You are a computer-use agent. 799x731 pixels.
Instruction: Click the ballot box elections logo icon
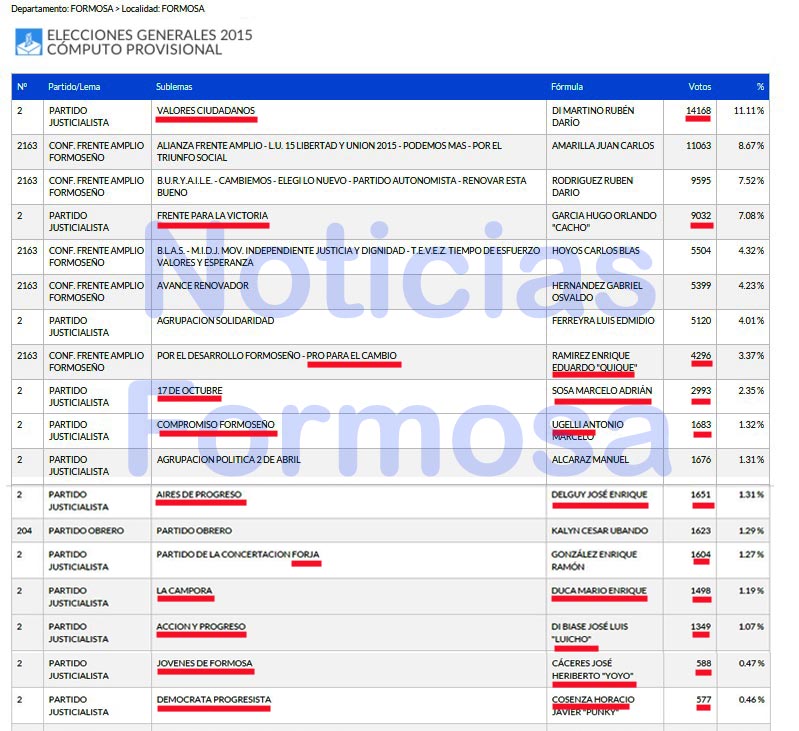point(29,42)
